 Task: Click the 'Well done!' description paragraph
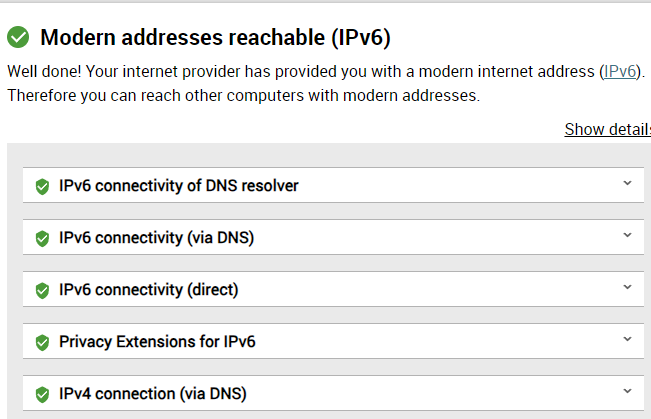click(326, 83)
